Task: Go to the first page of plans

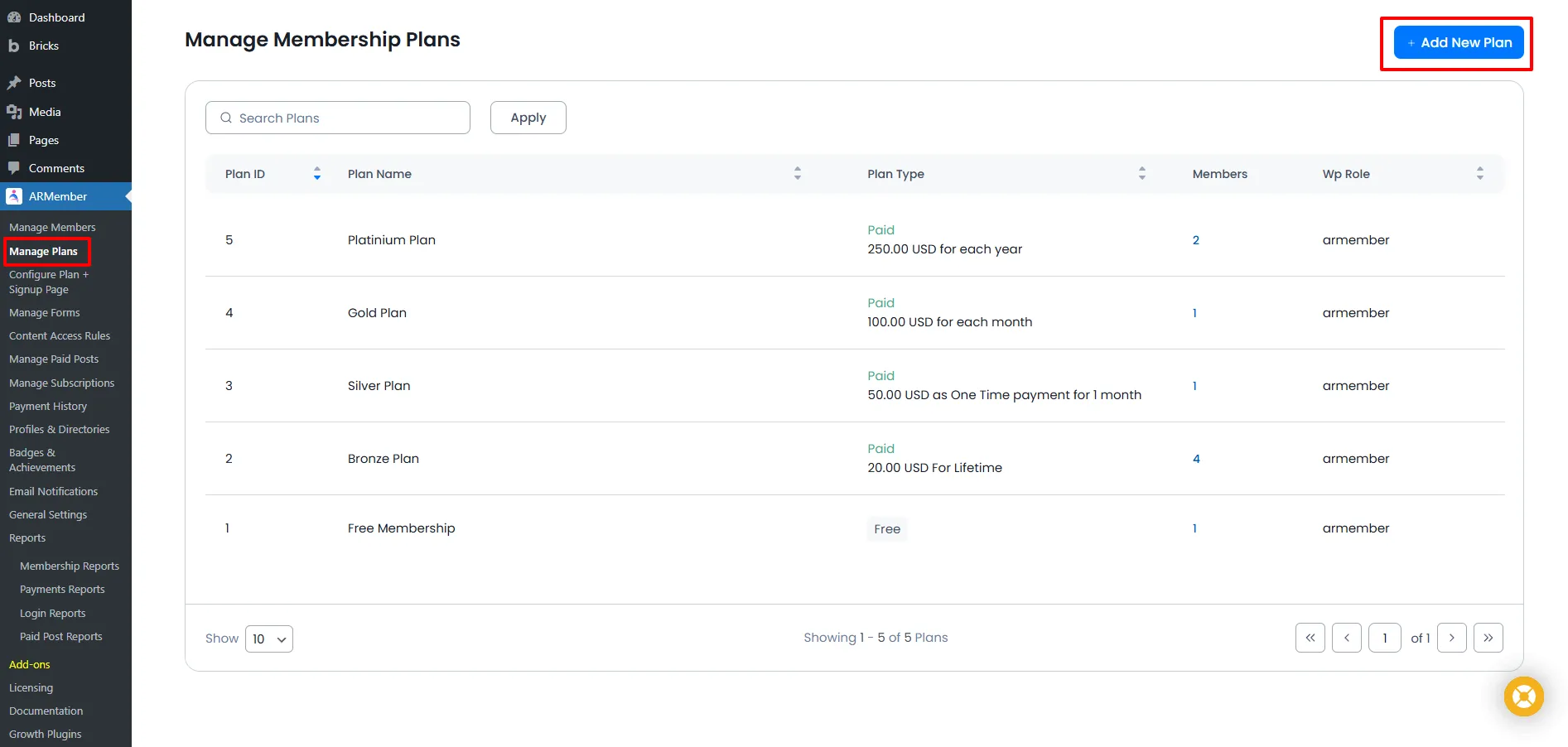Action: (1310, 638)
